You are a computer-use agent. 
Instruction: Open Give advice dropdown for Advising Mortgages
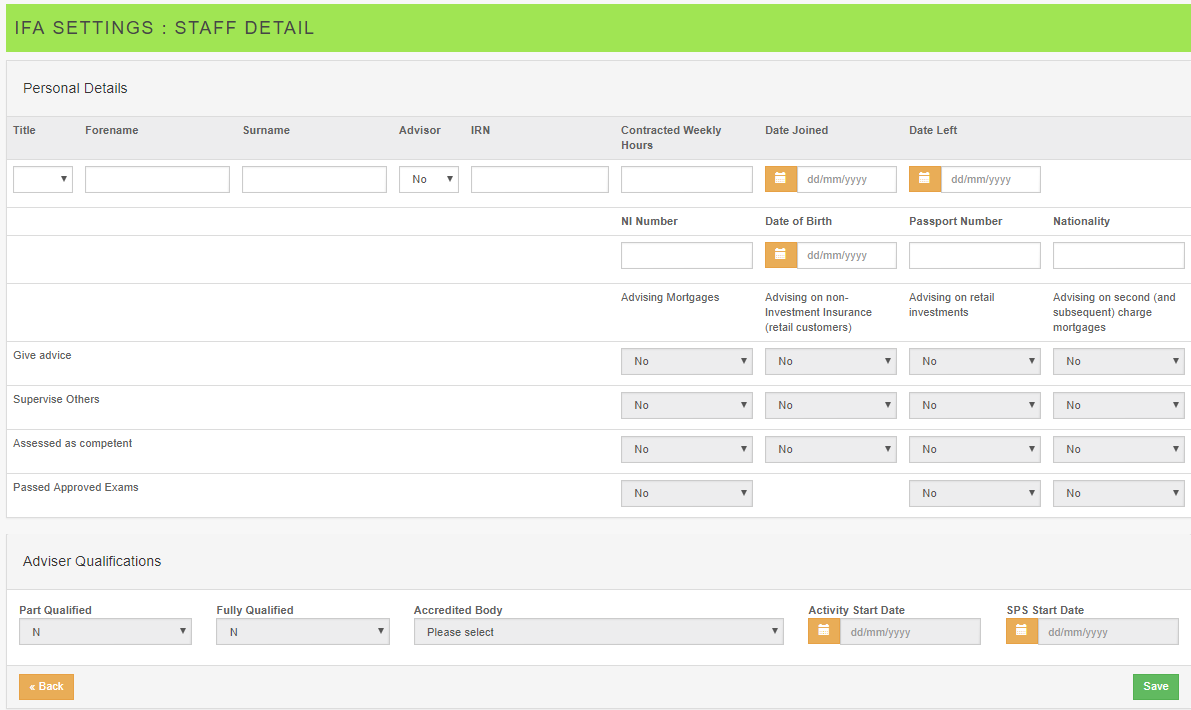click(x=686, y=361)
